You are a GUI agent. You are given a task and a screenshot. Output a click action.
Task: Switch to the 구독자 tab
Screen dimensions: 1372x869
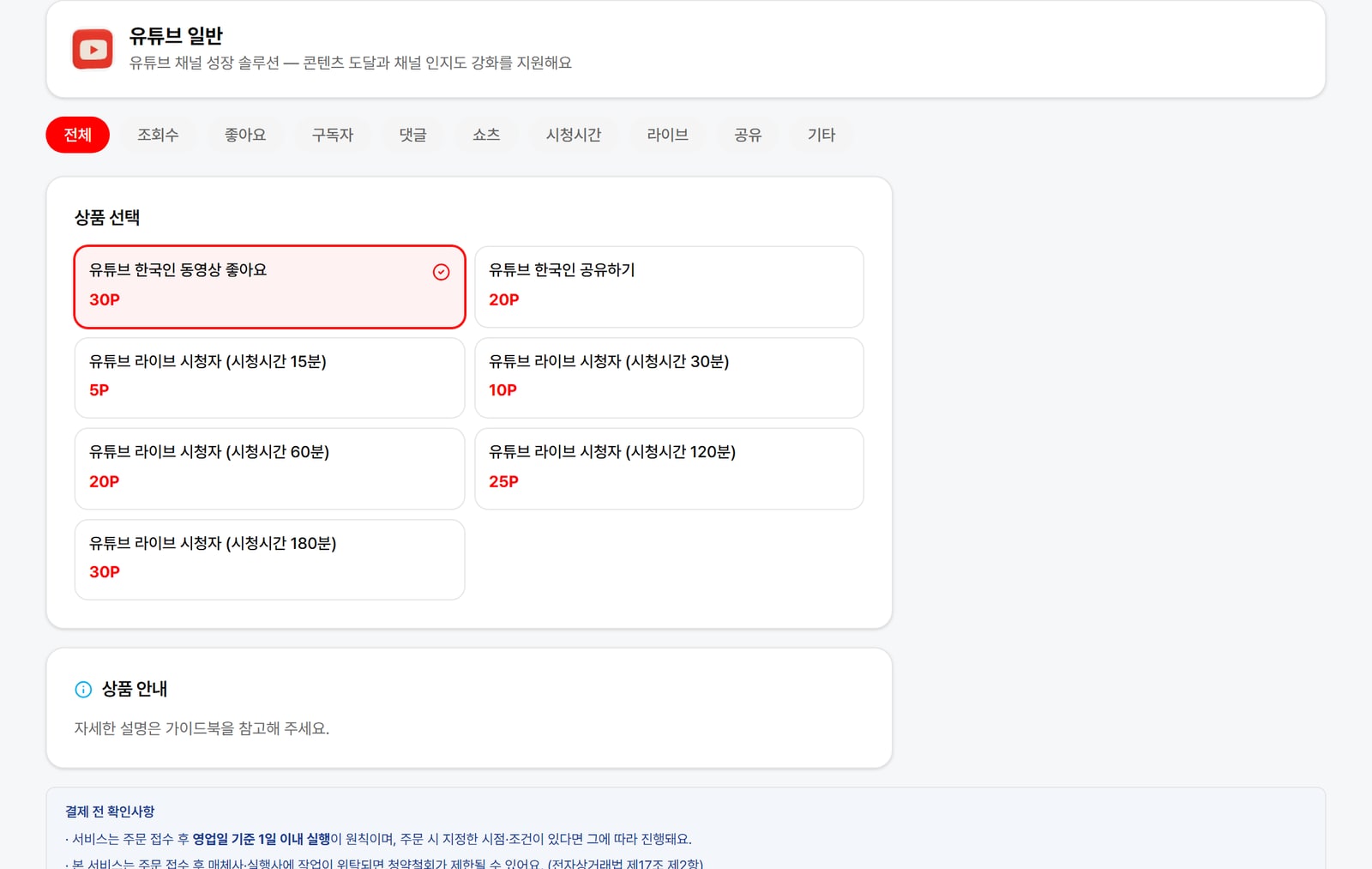point(333,135)
